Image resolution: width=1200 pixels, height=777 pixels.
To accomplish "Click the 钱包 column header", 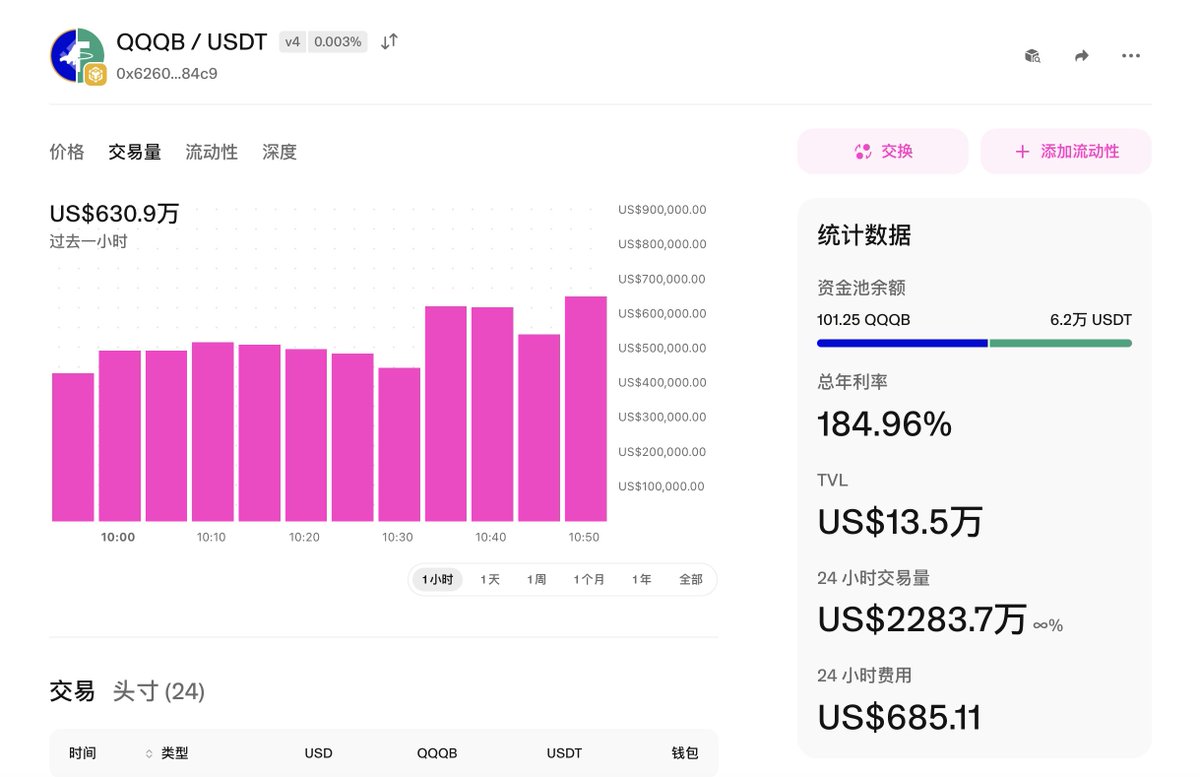I will (x=685, y=753).
